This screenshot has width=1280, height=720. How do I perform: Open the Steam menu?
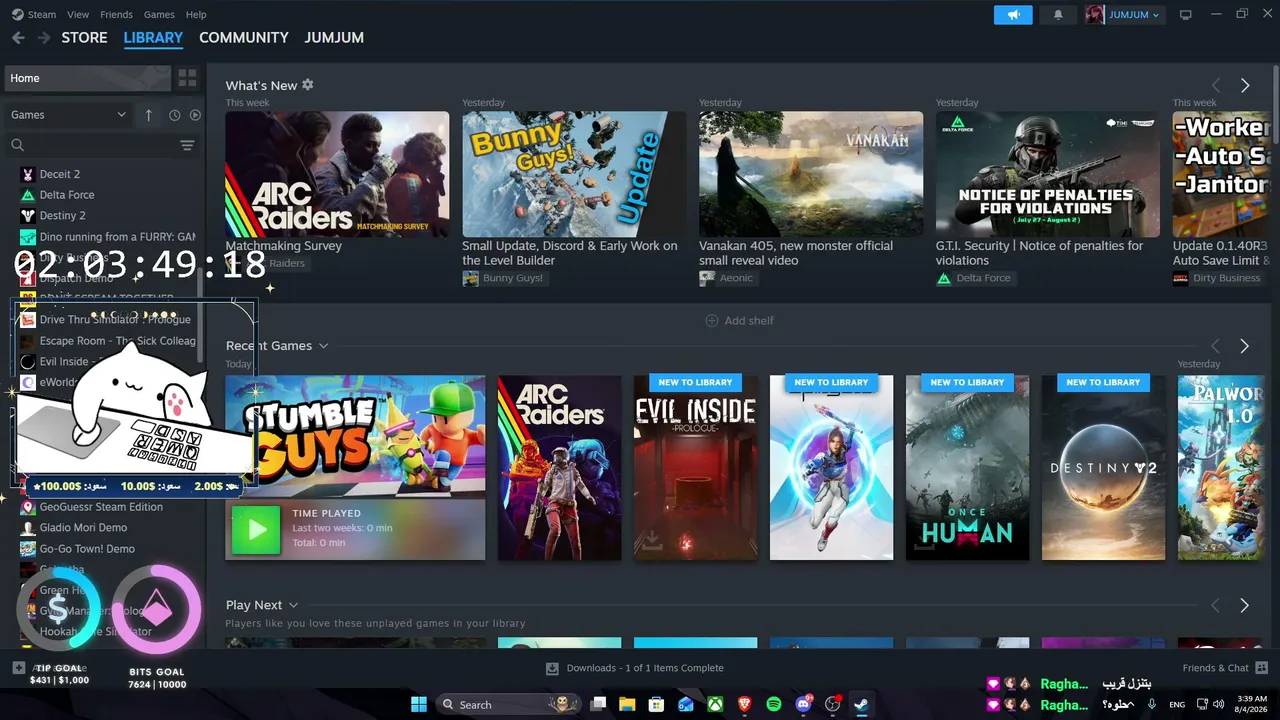[x=34, y=15]
